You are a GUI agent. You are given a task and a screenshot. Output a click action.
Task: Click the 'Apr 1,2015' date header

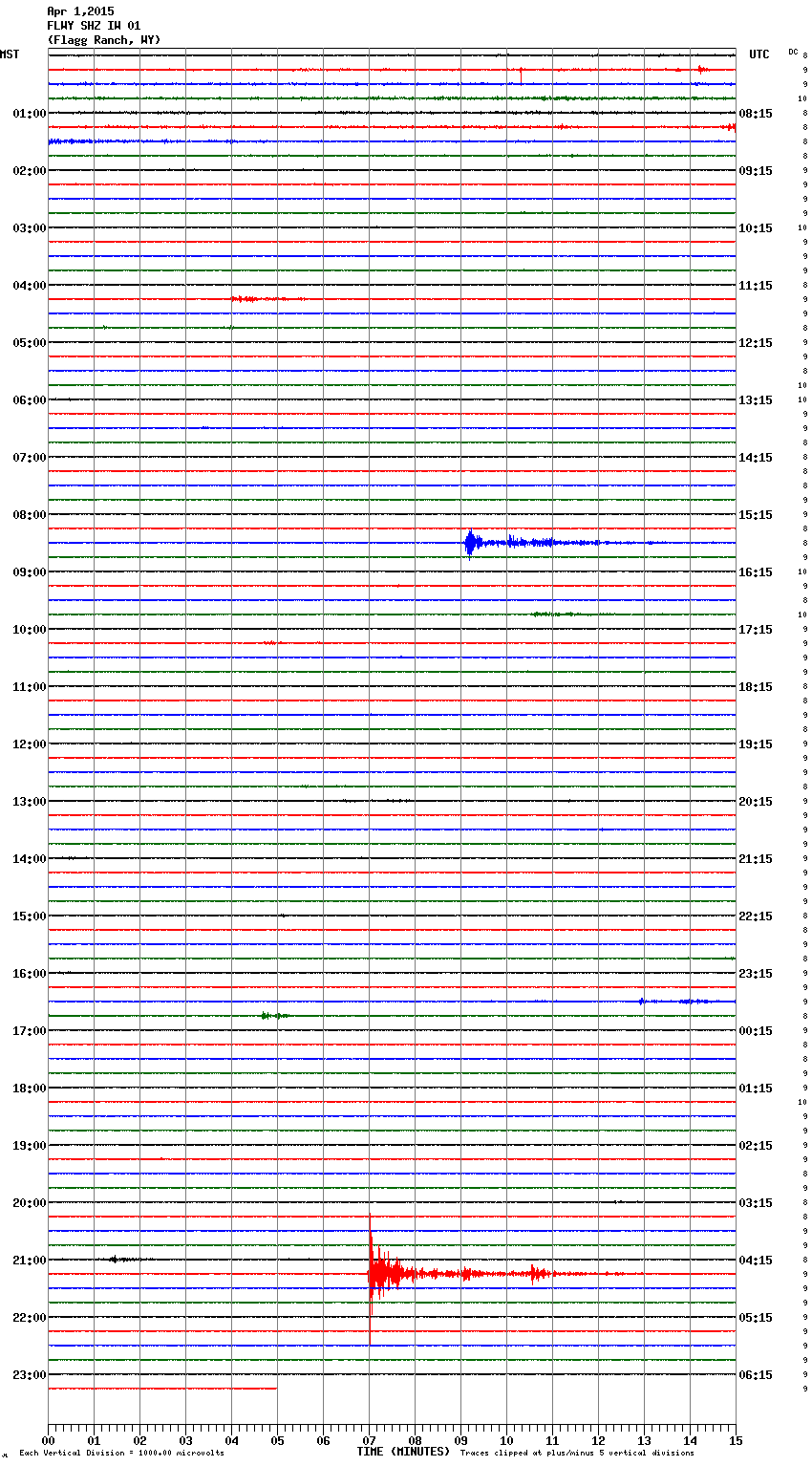coord(80,11)
